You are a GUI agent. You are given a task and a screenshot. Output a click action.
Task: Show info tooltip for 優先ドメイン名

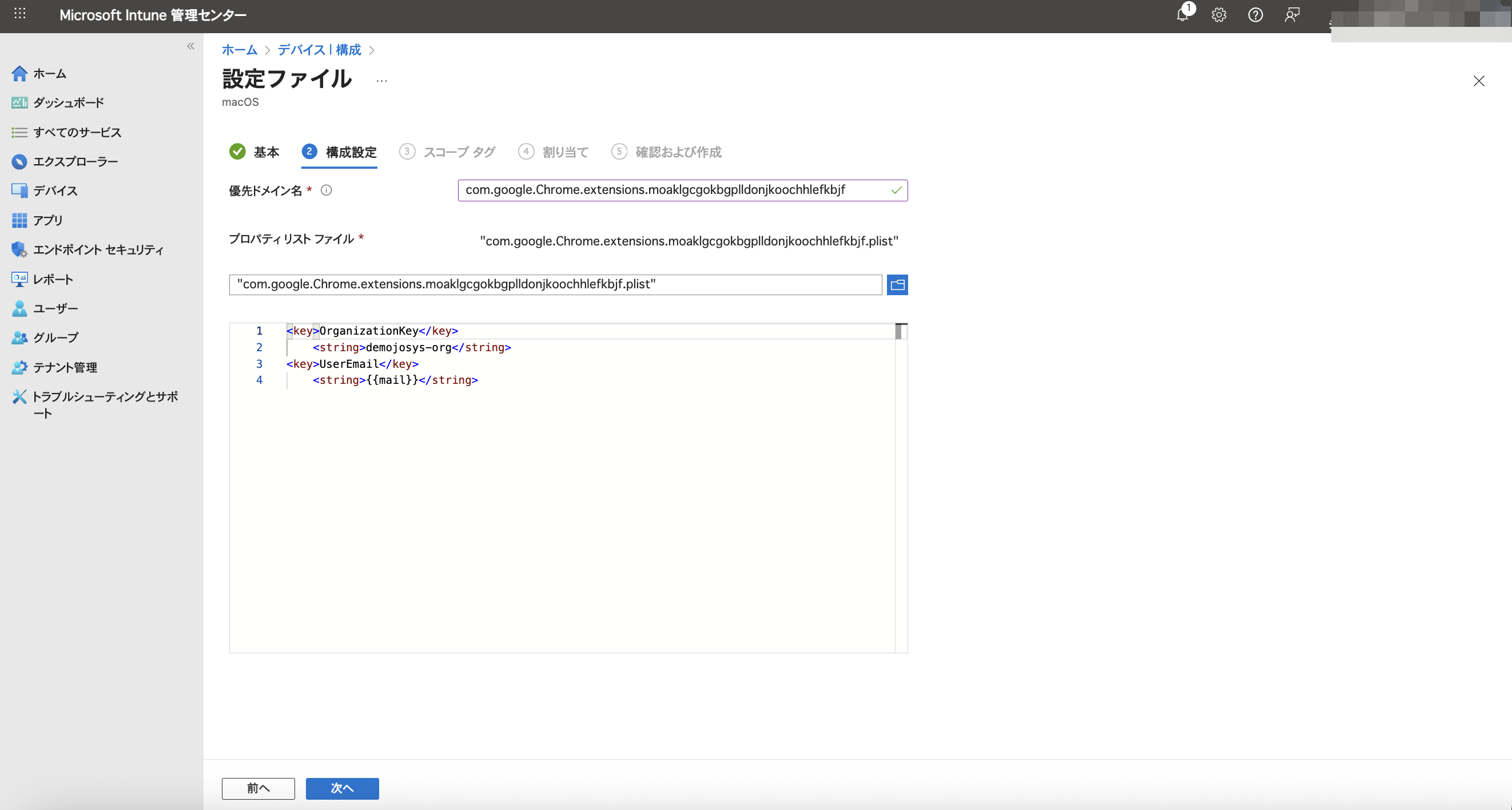[x=327, y=190]
